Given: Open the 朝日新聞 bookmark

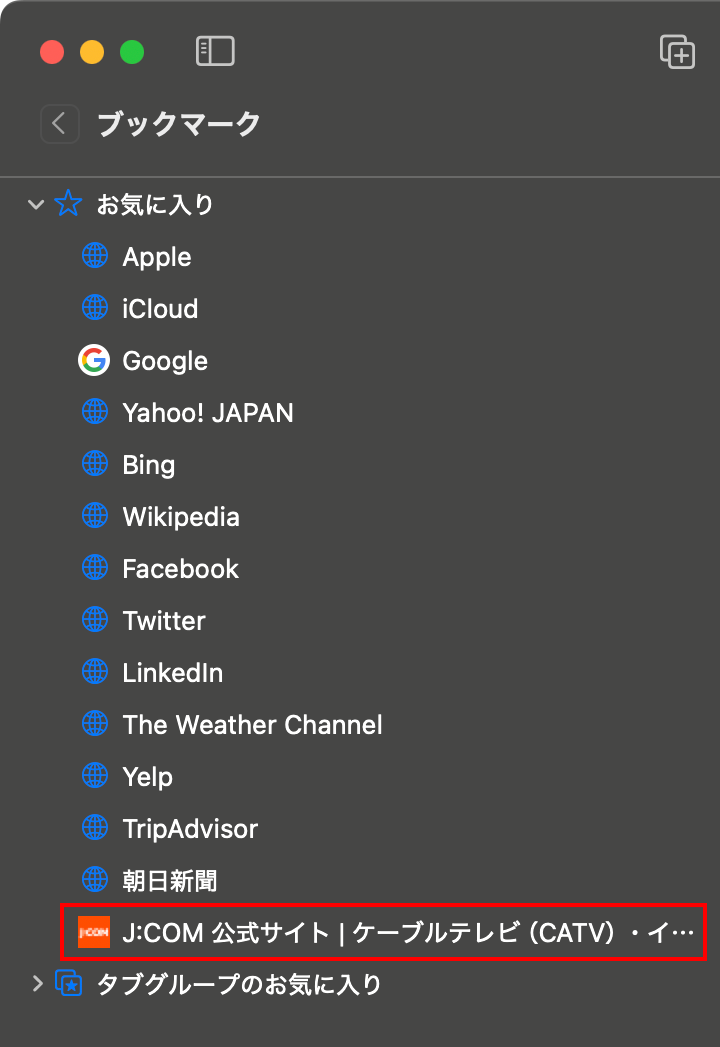Looking at the screenshot, I should click(170, 881).
